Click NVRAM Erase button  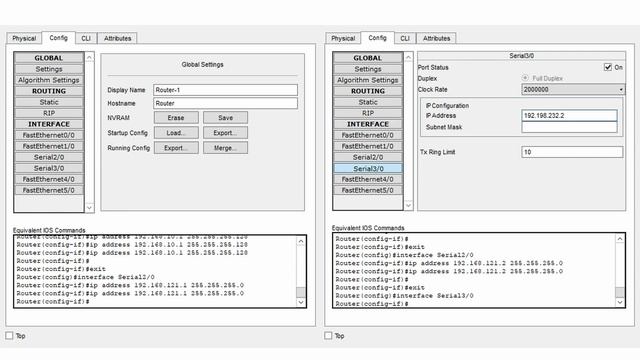tap(176, 118)
